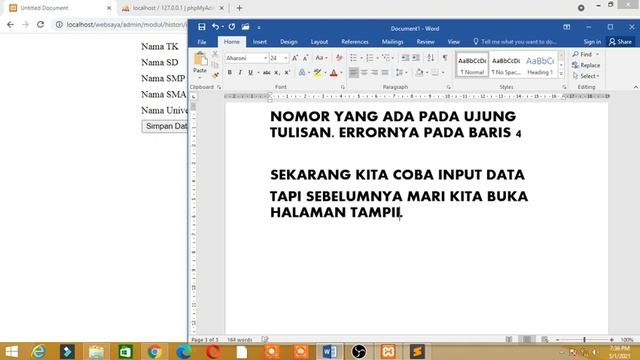Image resolution: width=640 pixels, height=360 pixels.
Task: Open the font name dropdown showing Aharoni
Action: click(265, 58)
